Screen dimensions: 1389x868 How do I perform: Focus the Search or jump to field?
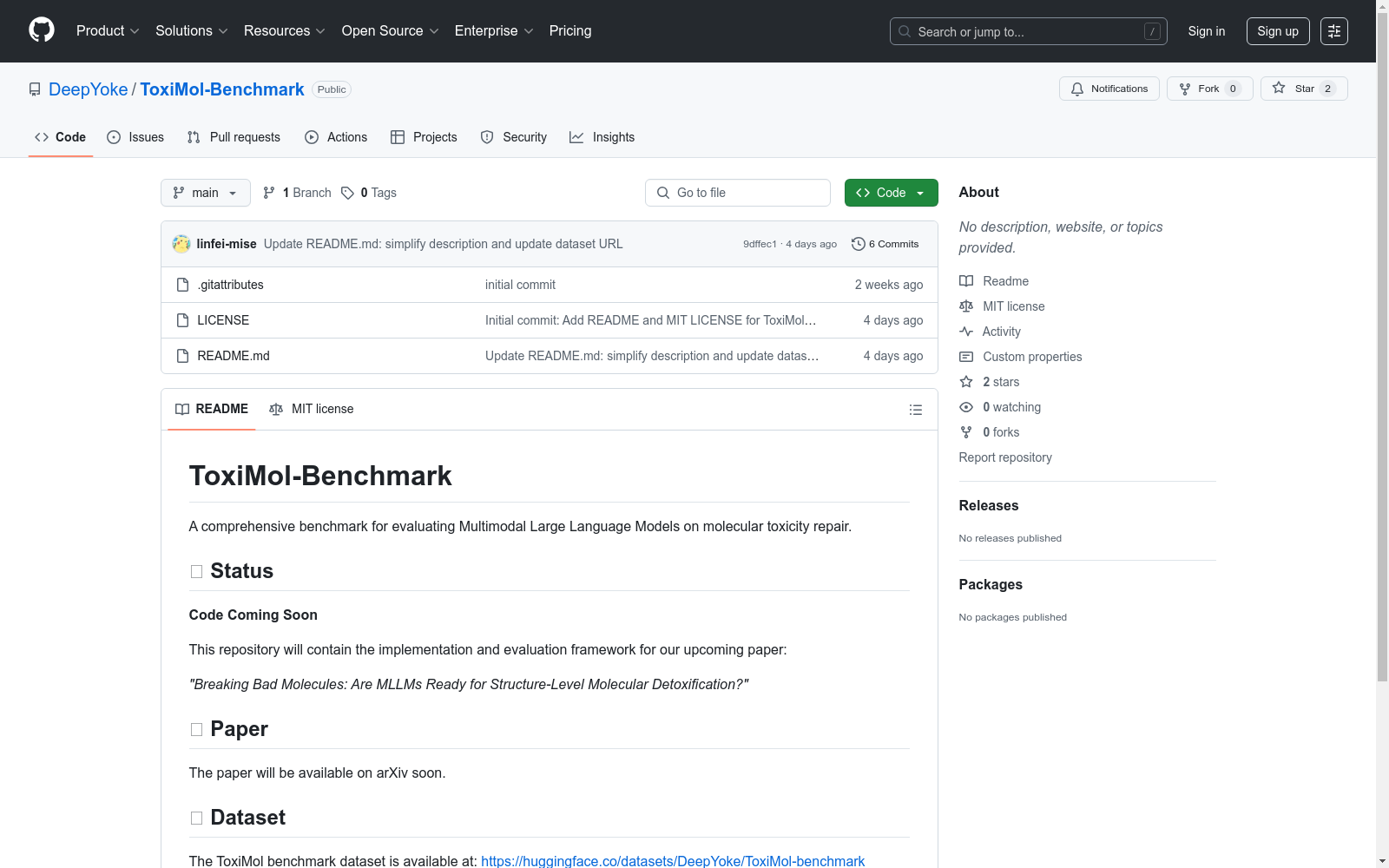[1028, 31]
